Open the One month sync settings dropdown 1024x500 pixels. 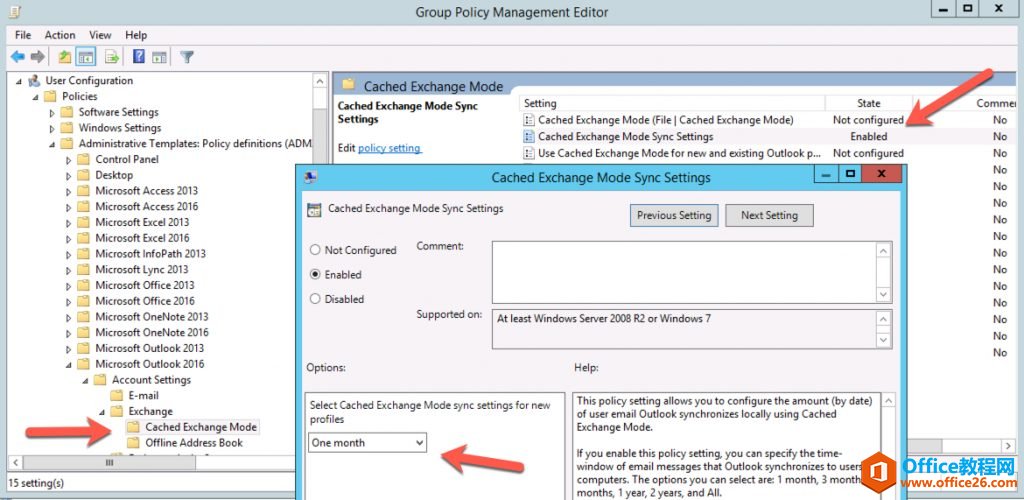pos(367,442)
